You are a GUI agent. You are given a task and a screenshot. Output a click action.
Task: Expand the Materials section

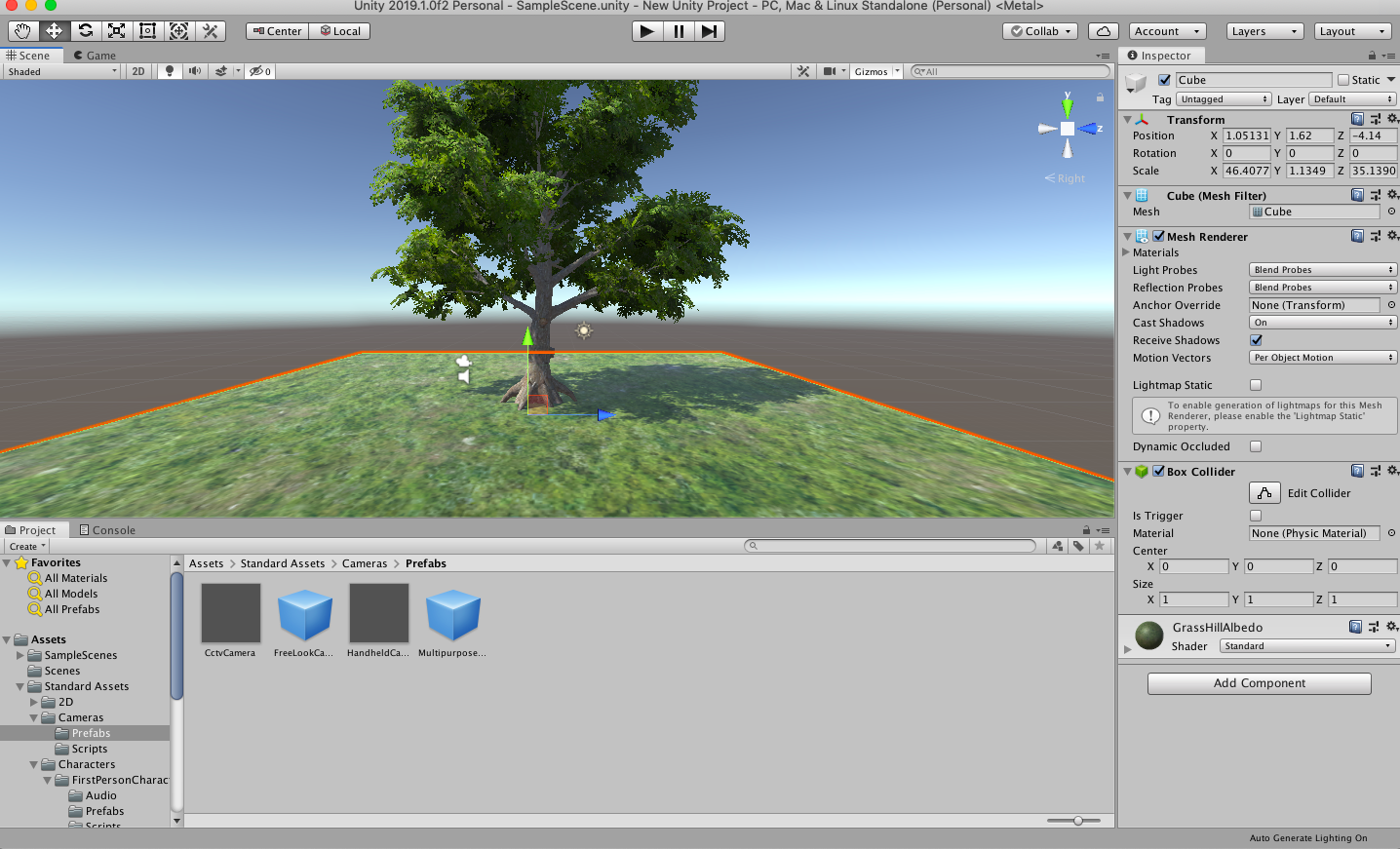coord(1126,252)
